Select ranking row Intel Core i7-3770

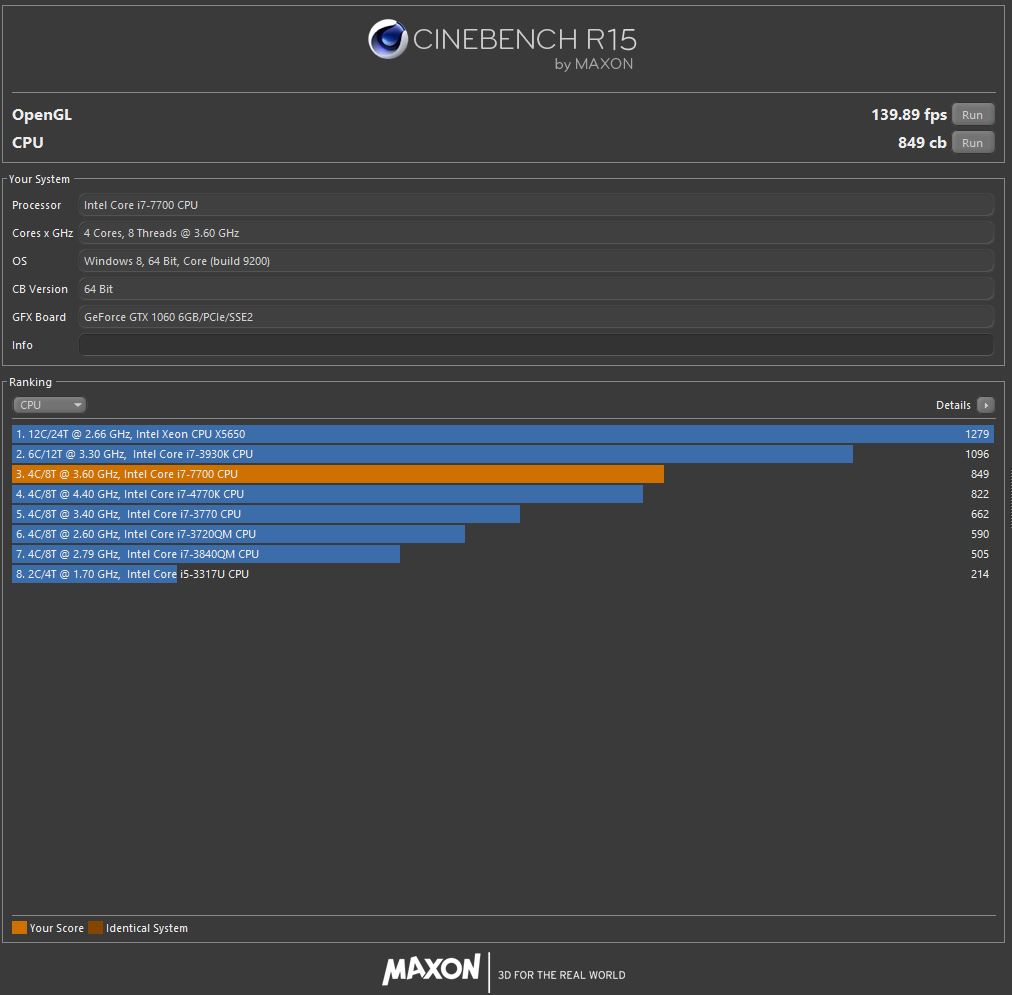click(503, 514)
